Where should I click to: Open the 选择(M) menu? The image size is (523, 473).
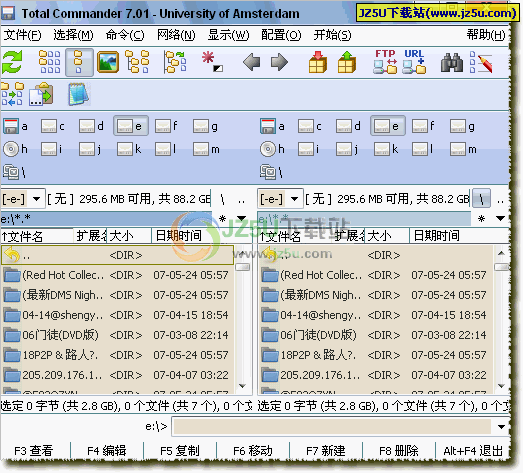(73, 35)
